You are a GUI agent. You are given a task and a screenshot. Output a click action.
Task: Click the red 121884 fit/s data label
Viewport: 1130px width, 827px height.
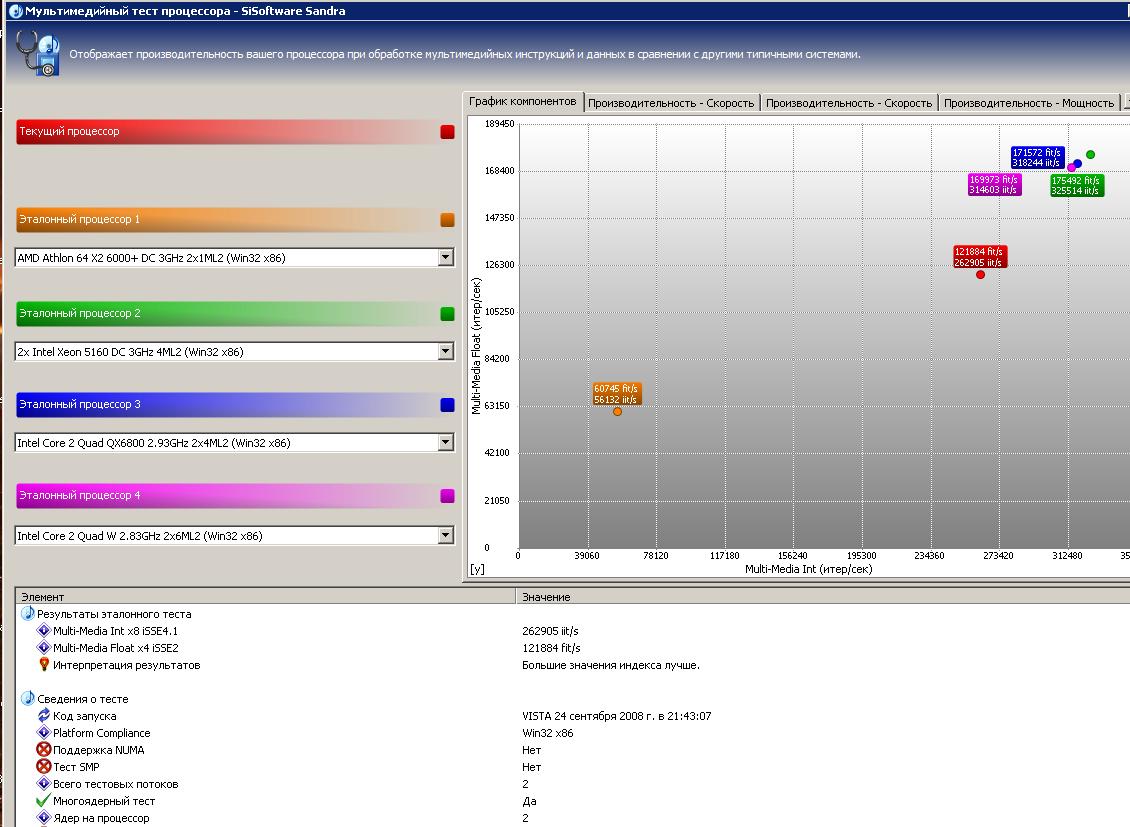[x=979, y=257]
